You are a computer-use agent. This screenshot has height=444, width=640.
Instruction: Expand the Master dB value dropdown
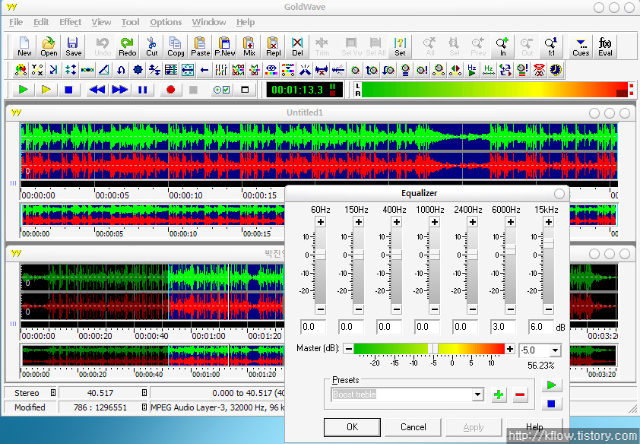[555, 351]
